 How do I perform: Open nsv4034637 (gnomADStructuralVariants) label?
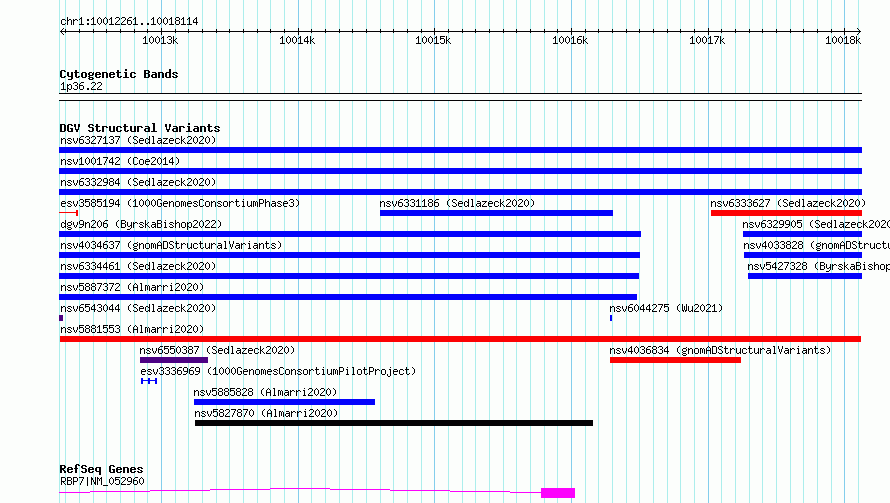click(171, 245)
